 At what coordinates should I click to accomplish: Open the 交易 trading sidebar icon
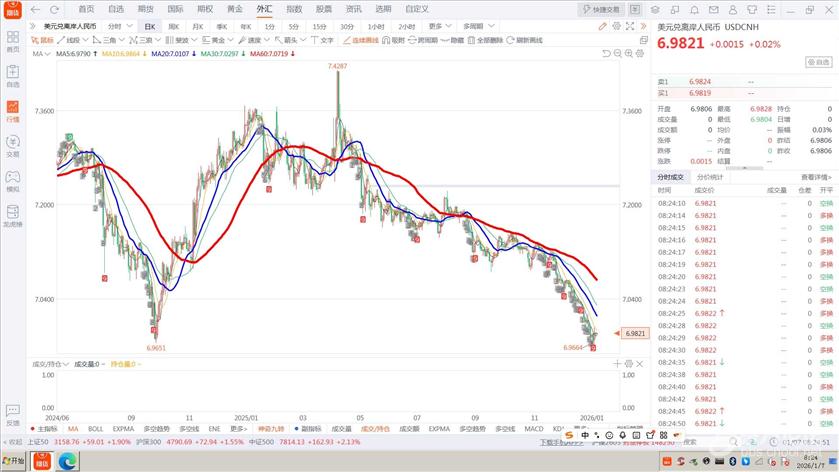click(x=13, y=146)
